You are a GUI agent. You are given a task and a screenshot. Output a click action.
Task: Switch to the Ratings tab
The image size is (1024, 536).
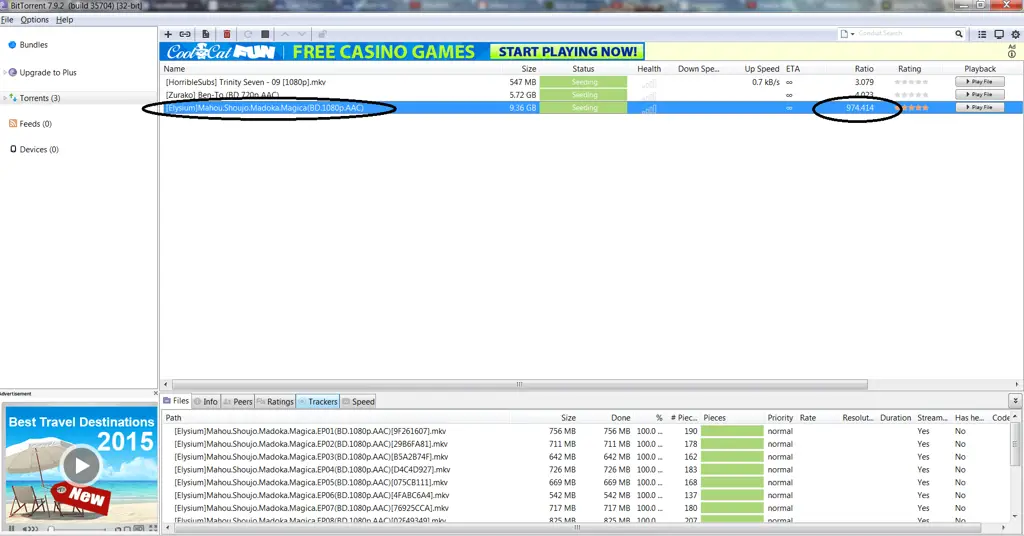pos(275,402)
